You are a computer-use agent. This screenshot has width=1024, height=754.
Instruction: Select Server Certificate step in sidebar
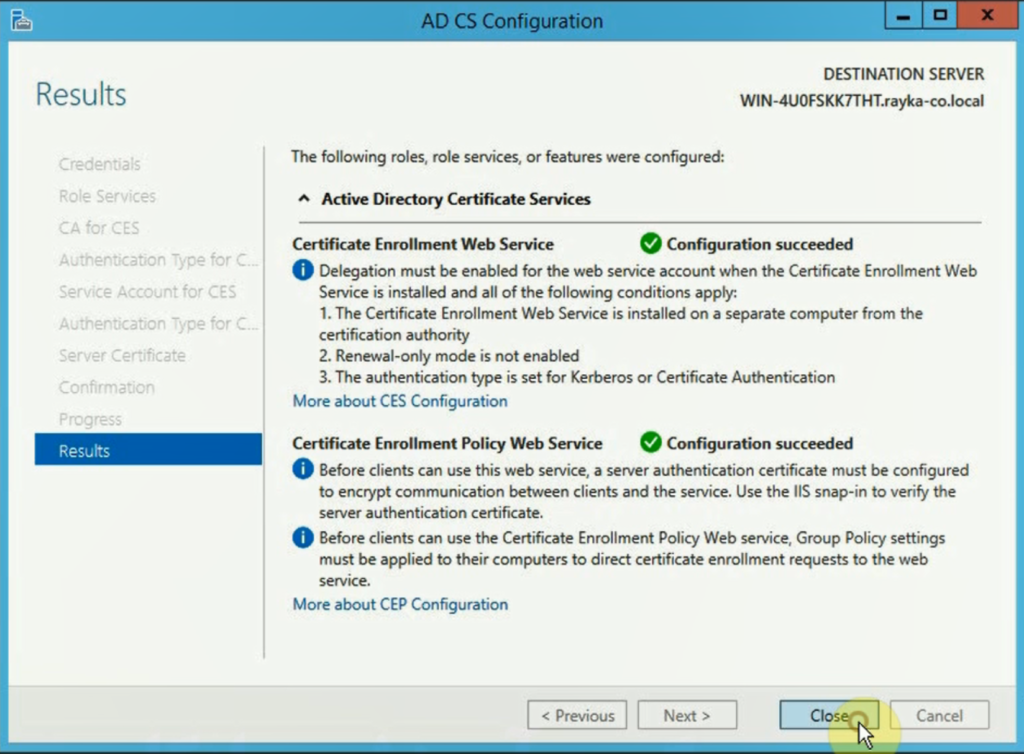click(122, 356)
